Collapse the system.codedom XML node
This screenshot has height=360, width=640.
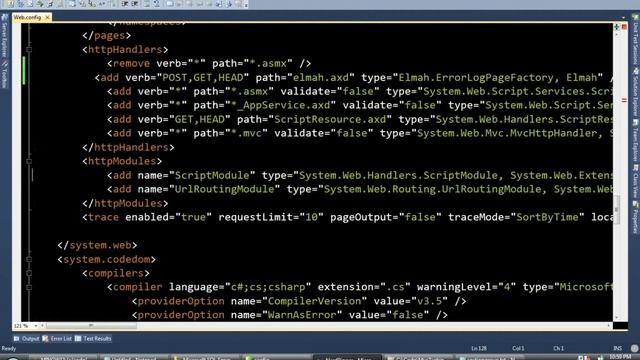(29, 259)
